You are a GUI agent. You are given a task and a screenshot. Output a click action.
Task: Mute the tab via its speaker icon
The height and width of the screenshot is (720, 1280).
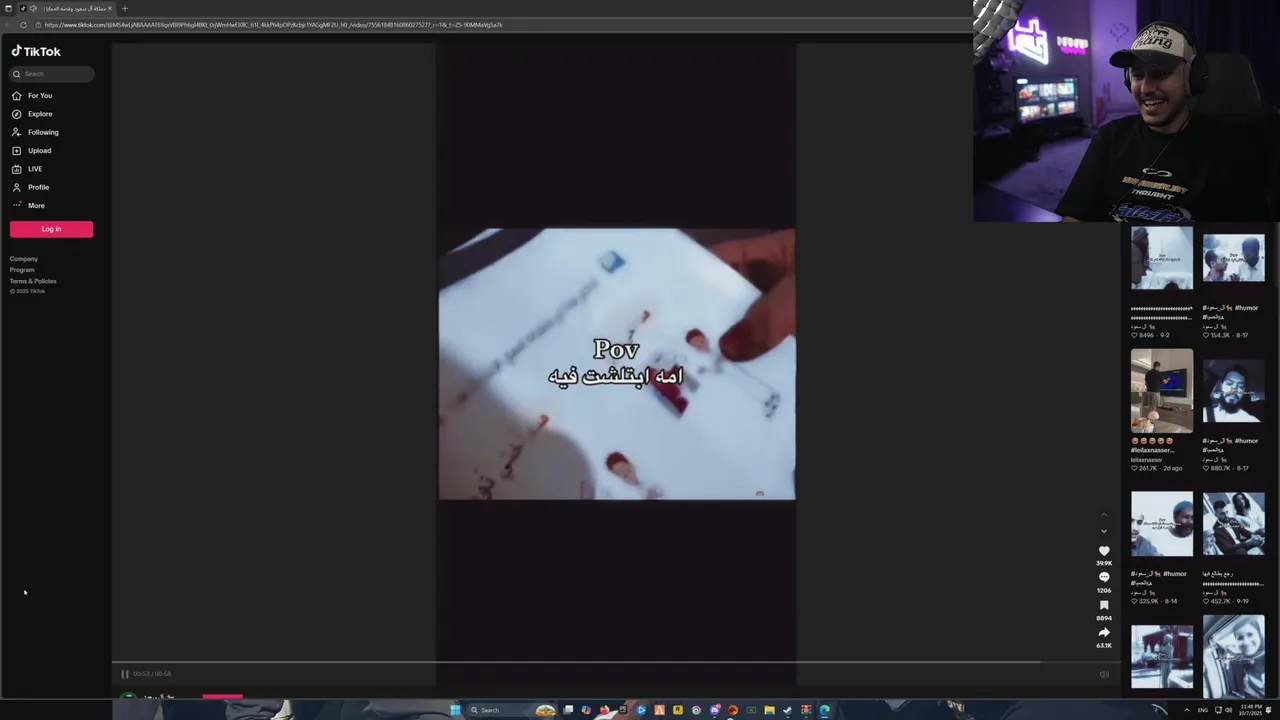33,8
